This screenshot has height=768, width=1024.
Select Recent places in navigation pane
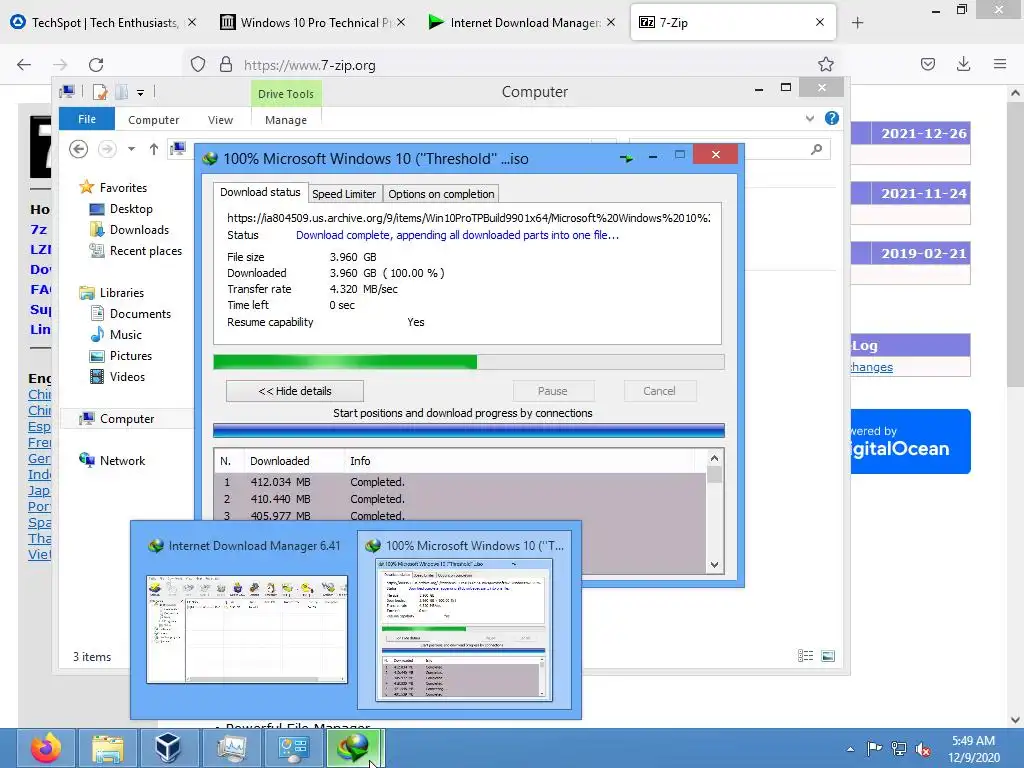pyautogui.click(x=145, y=251)
